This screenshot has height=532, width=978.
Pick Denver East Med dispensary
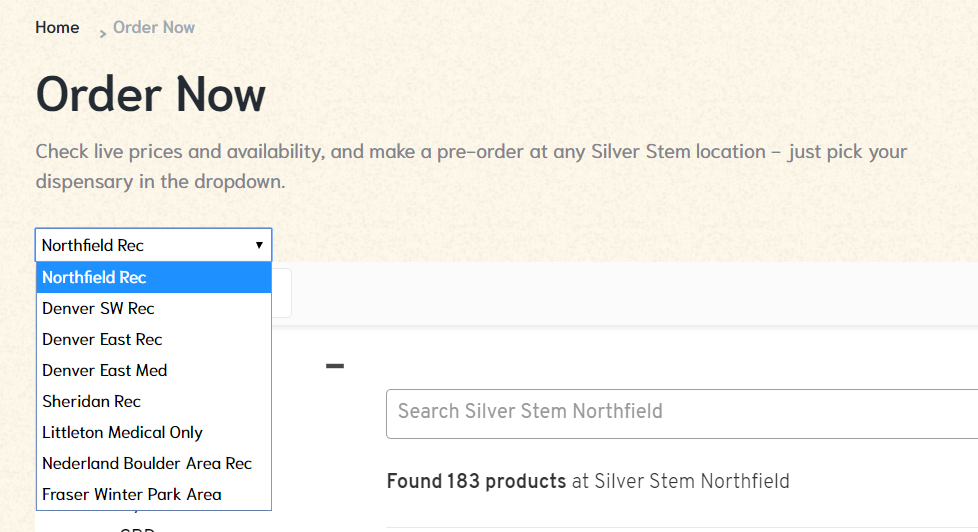click(x=153, y=370)
